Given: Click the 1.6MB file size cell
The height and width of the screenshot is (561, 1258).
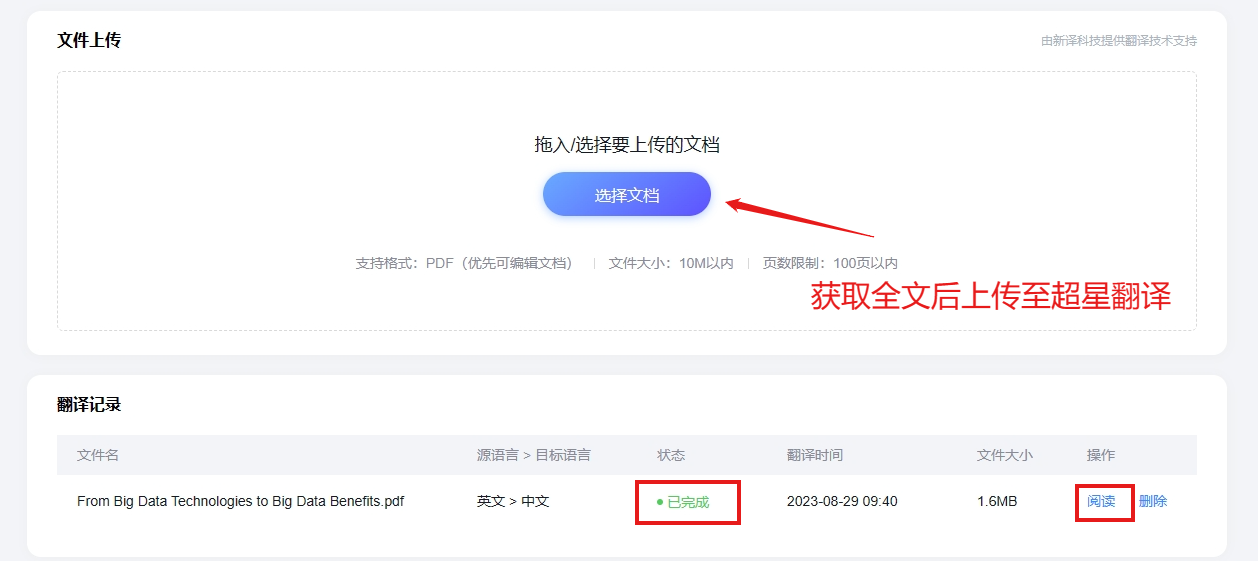Looking at the screenshot, I should coord(997,501).
